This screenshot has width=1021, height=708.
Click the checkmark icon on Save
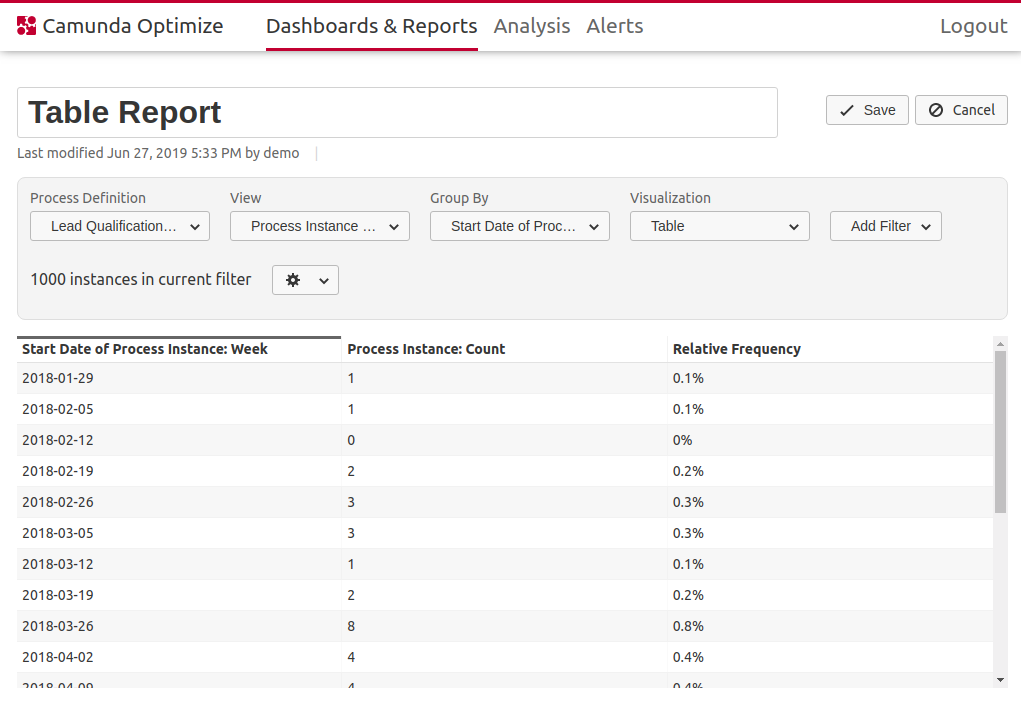(847, 110)
